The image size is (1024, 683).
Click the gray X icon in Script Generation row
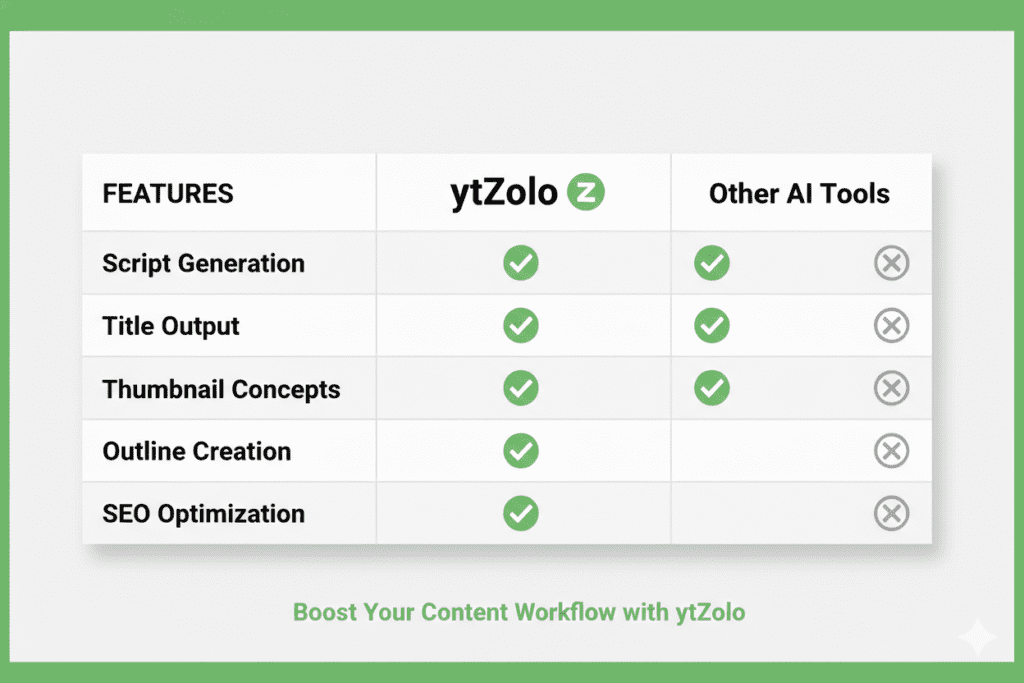891,264
